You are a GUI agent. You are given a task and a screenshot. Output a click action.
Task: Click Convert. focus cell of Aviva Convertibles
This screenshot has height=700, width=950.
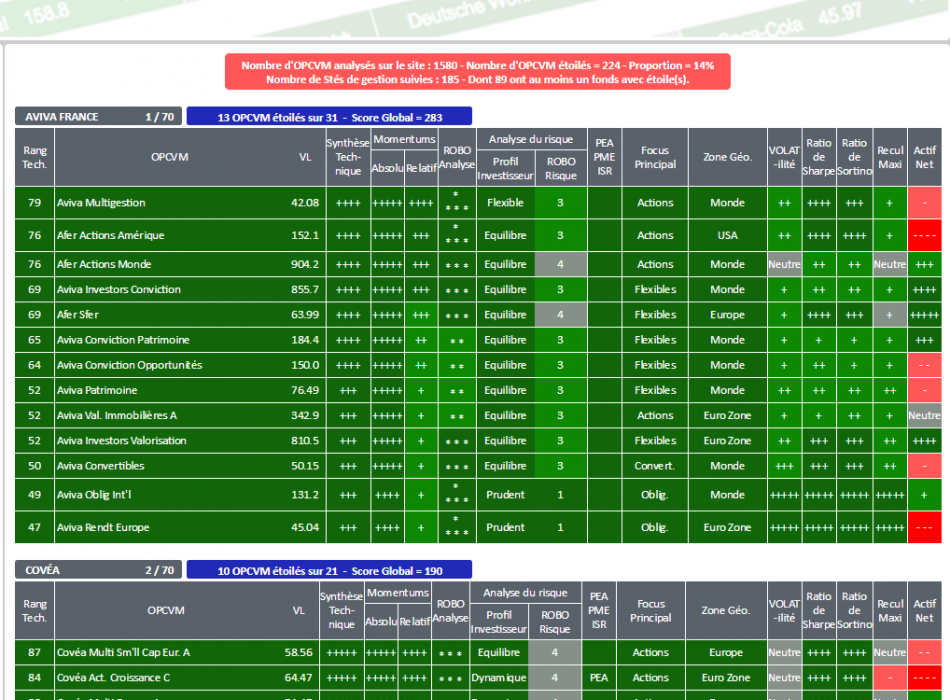[x=655, y=466]
